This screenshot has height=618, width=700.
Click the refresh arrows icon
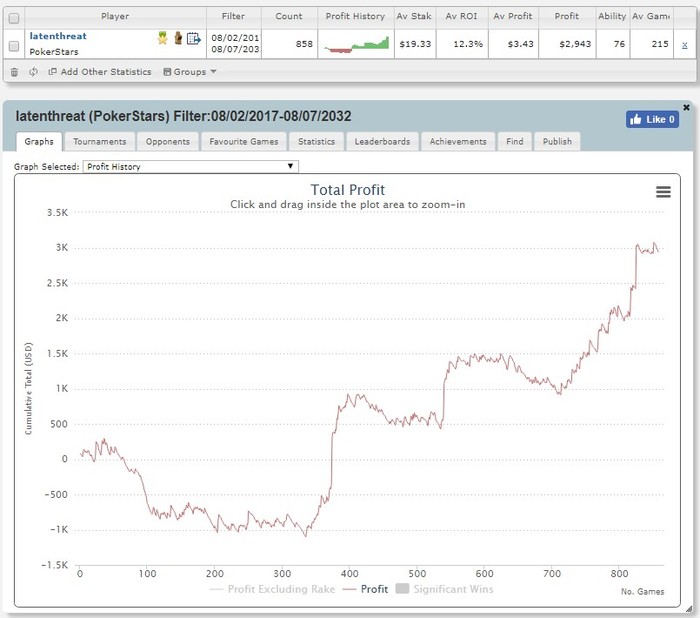point(33,72)
